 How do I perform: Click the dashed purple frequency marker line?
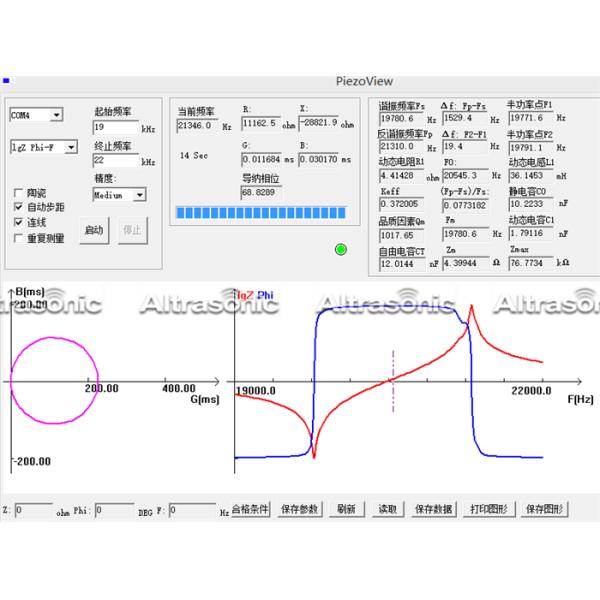point(393,381)
